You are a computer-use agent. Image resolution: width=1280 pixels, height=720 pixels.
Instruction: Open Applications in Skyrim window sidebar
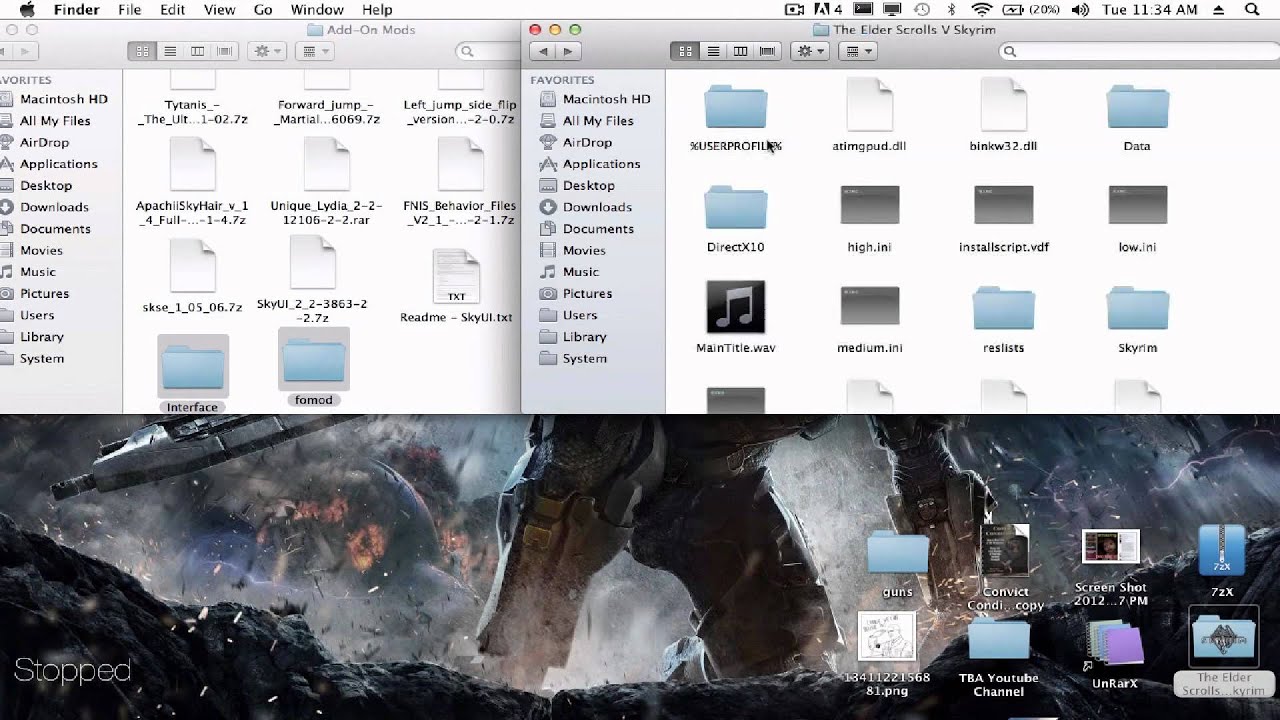click(x=601, y=164)
